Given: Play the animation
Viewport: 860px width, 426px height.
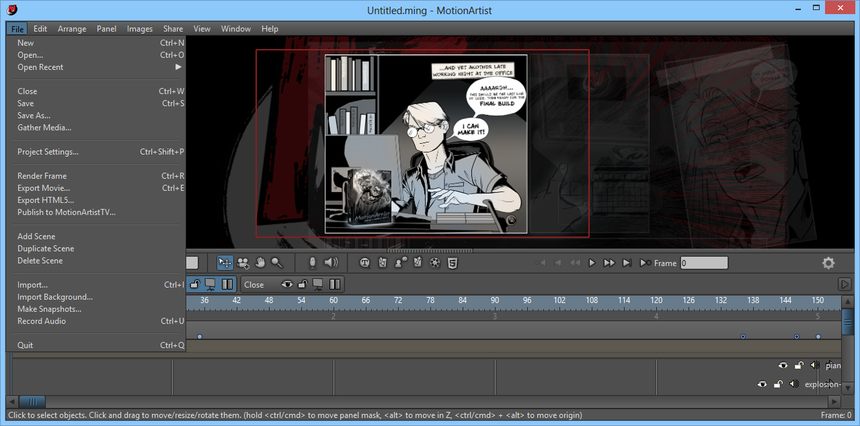Looking at the screenshot, I should point(592,263).
